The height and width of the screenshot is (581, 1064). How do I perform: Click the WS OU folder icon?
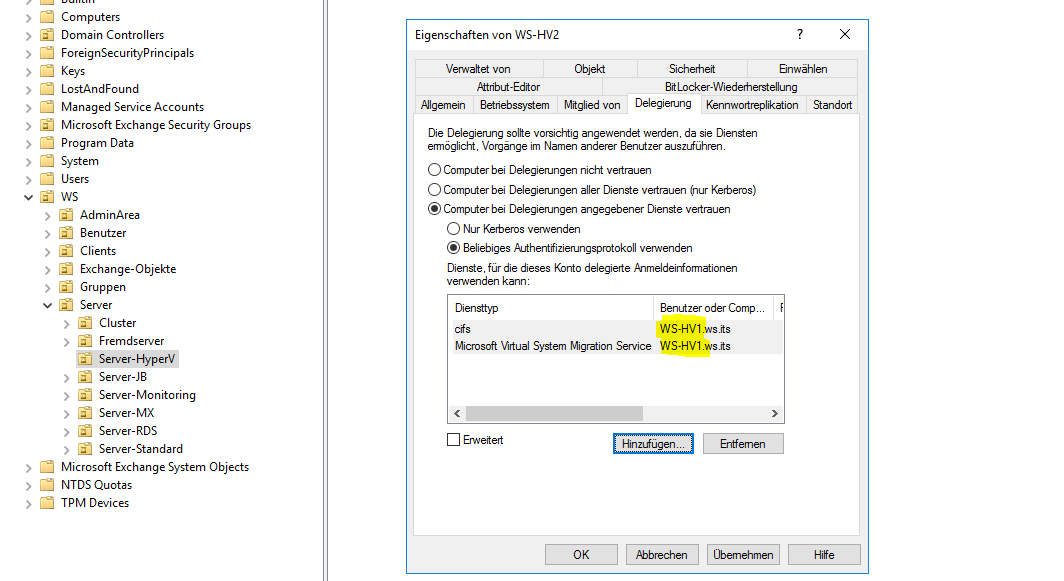click(x=47, y=196)
